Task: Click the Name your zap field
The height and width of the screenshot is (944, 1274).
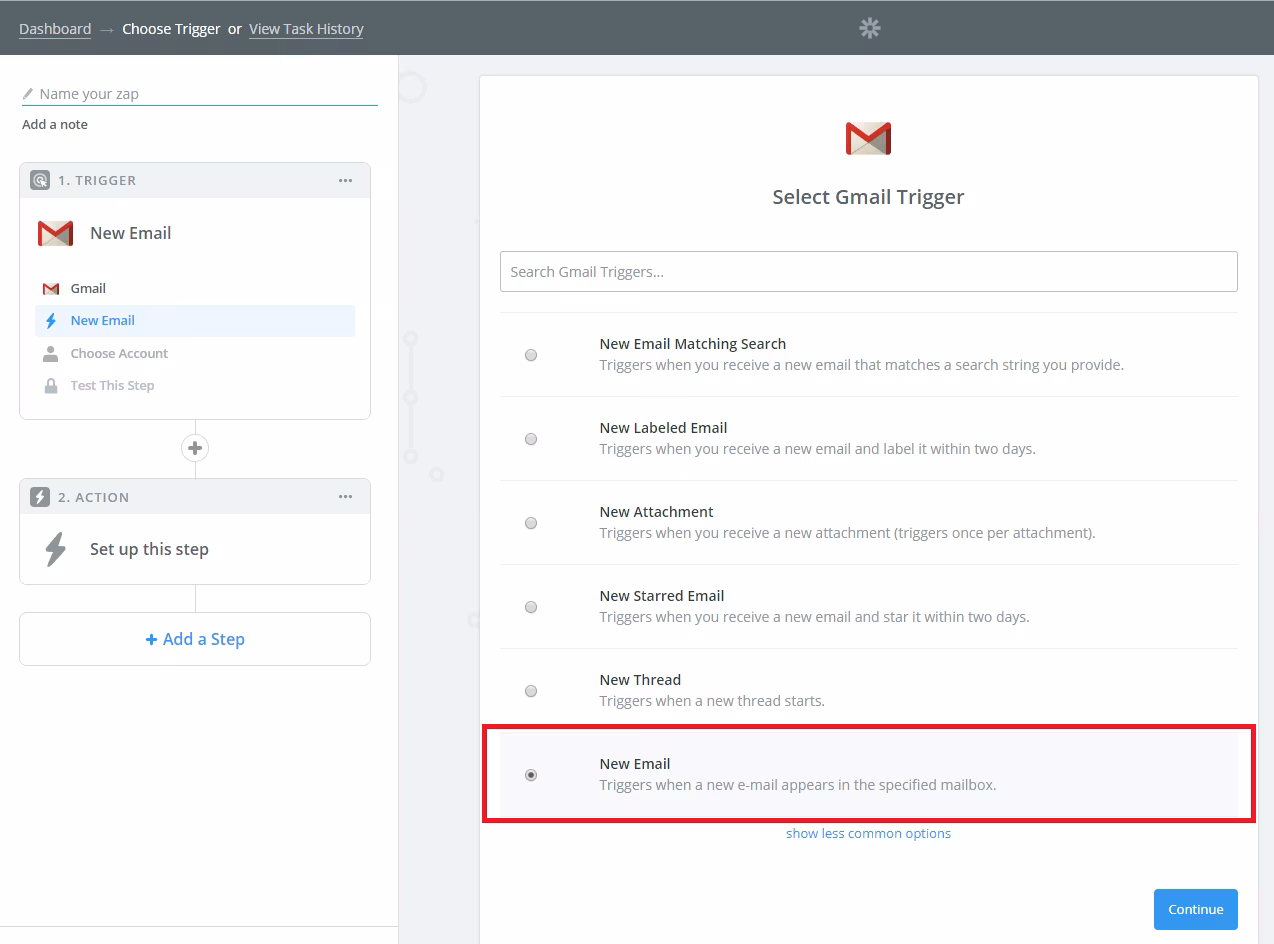Action: [200, 94]
